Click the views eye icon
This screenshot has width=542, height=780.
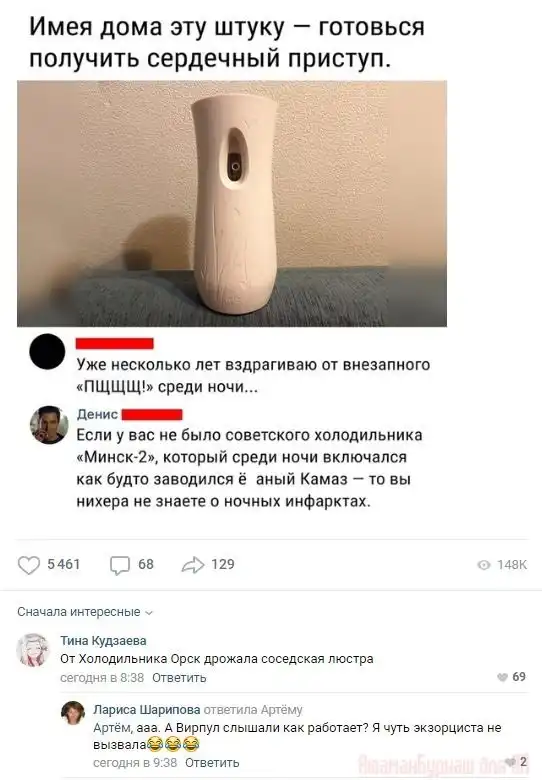click(484, 565)
